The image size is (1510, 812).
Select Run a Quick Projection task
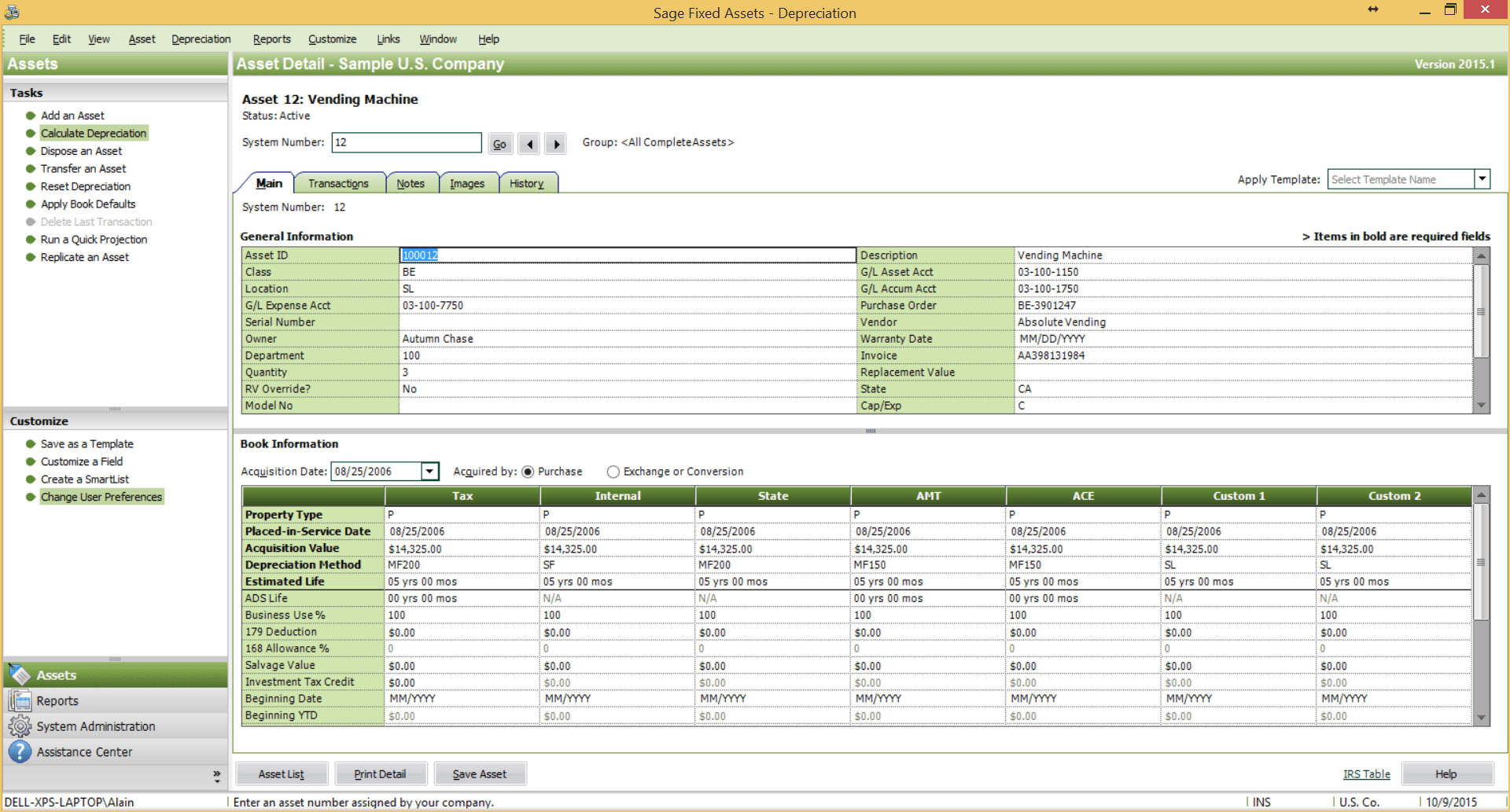(x=94, y=239)
